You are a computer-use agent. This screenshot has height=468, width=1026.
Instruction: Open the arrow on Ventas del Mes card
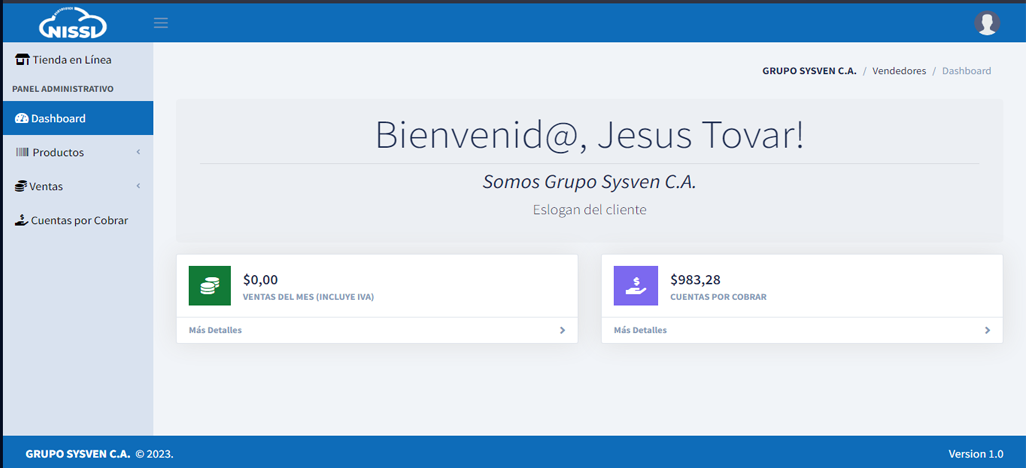pyautogui.click(x=562, y=331)
